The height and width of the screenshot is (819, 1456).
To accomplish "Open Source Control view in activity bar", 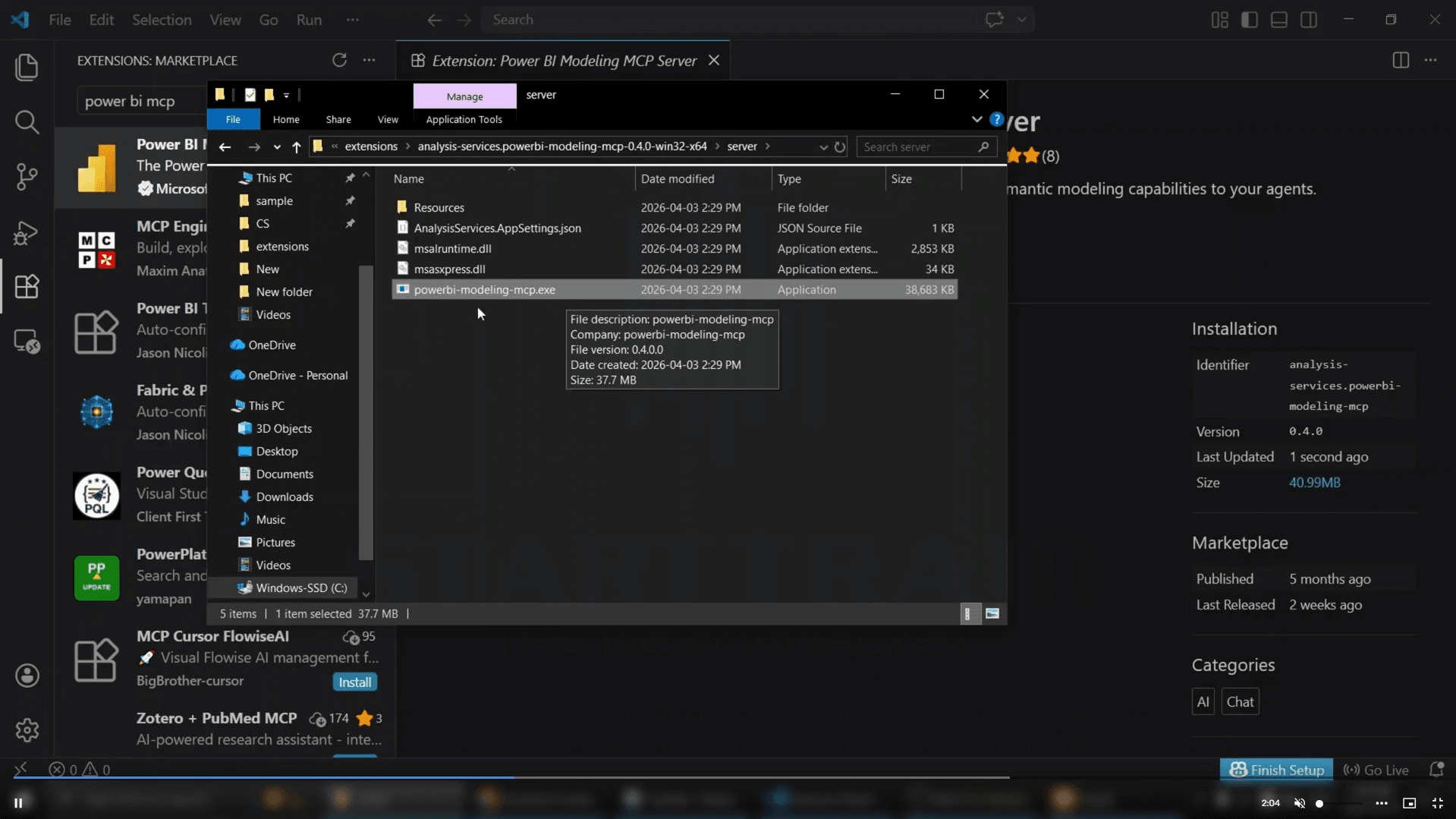I will coord(27,176).
